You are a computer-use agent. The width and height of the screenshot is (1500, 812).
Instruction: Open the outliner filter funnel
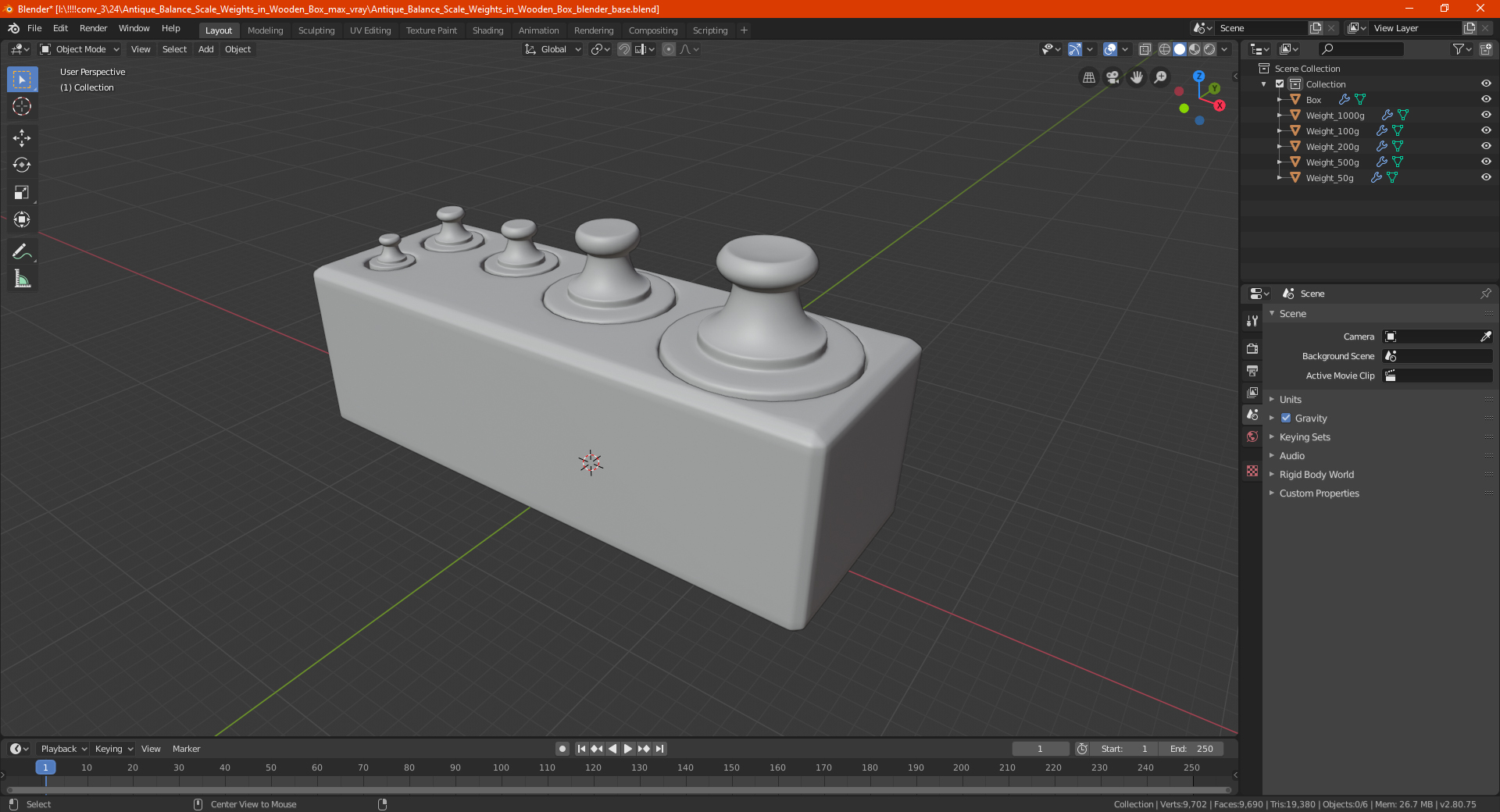[1458, 49]
